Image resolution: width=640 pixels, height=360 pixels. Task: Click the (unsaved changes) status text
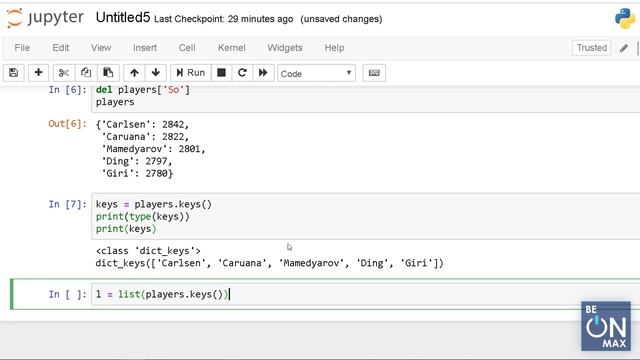coord(341,19)
